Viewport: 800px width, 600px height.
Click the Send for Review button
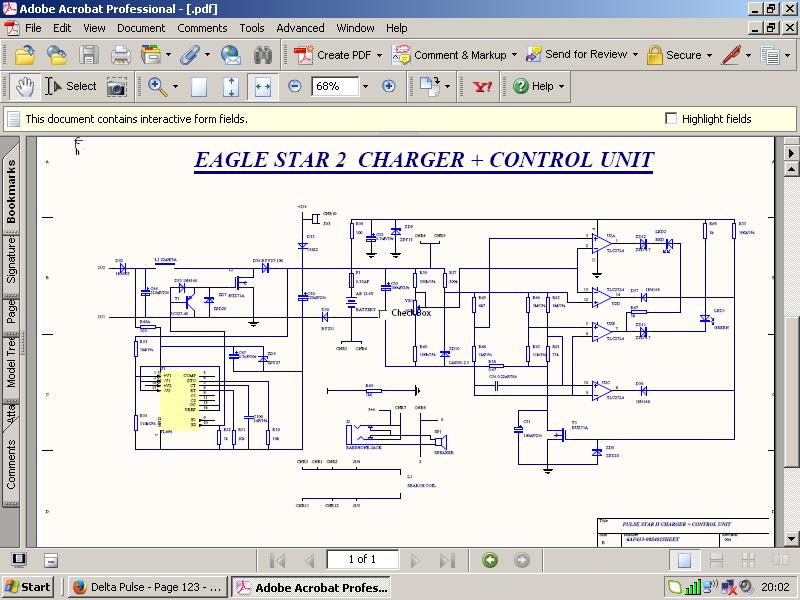click(578, 55)
